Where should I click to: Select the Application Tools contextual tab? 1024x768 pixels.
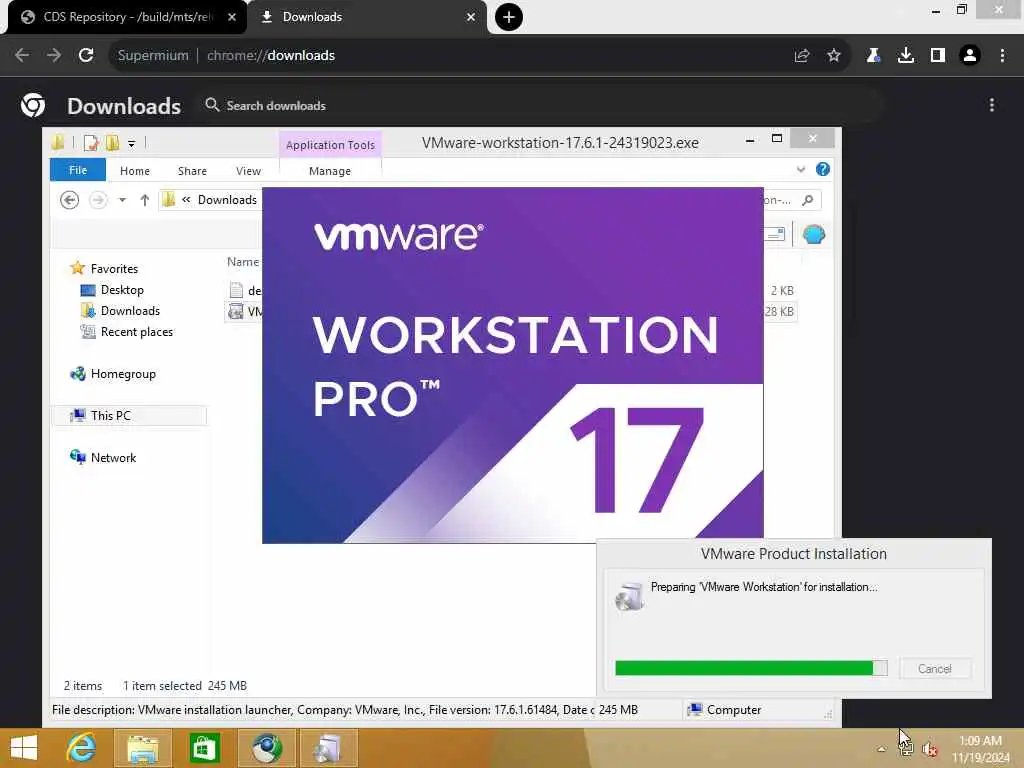pyautogui.click(x=330, y=145)
